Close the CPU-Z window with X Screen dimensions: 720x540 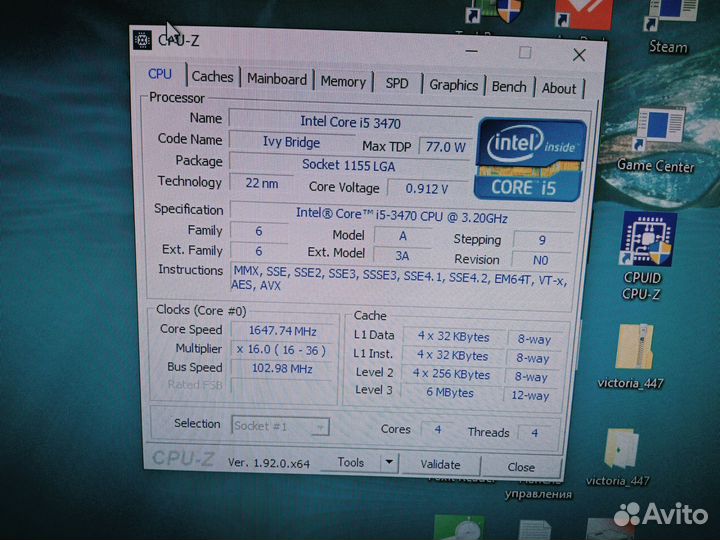point(579,55)
